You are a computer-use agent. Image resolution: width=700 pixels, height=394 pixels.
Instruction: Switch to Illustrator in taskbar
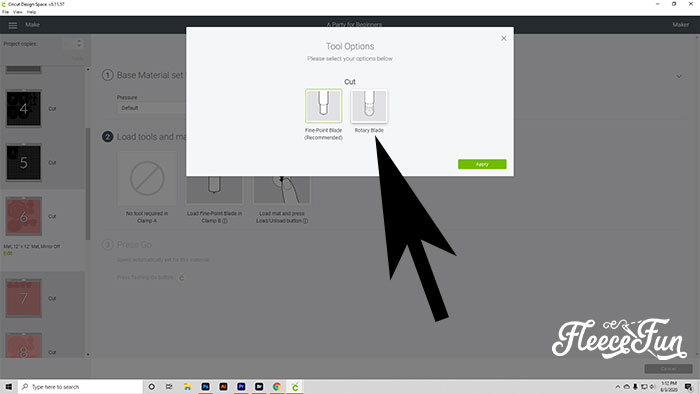pyautogui.click(x=223, y=387)
